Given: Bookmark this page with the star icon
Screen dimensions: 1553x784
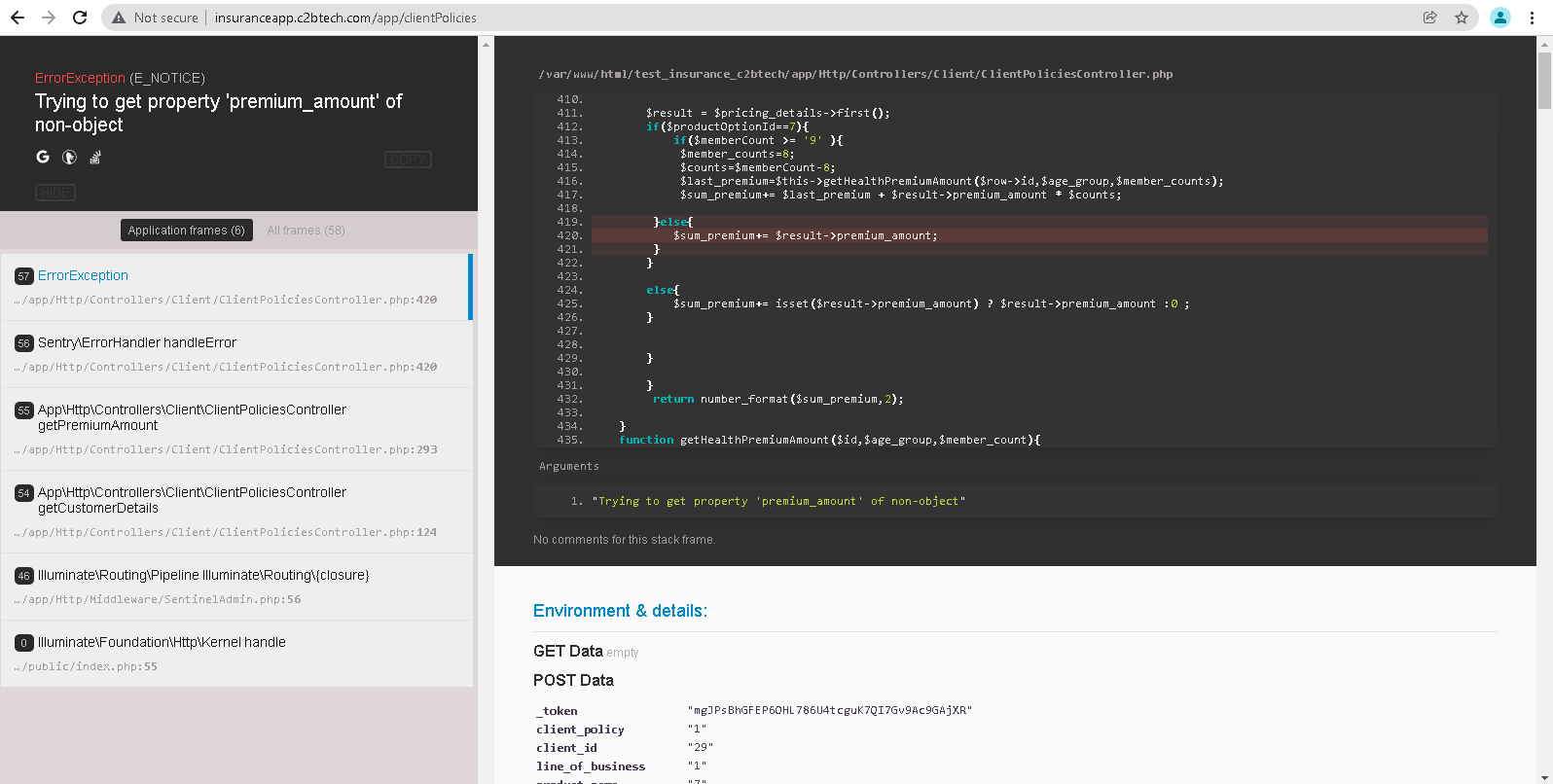Looking at the screenshot, I should point(1462,18).
